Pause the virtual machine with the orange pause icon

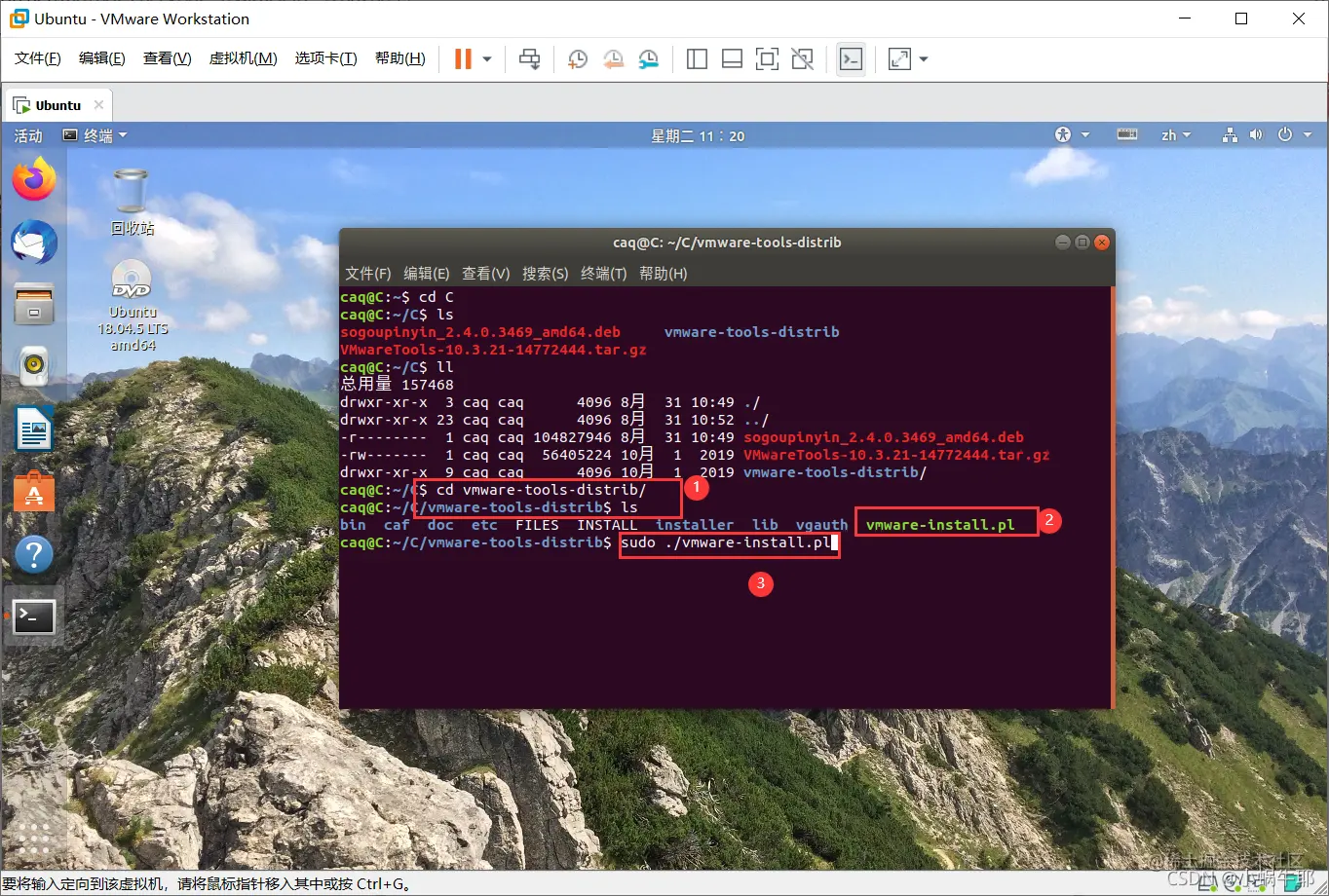pyautogui.click(x=463, y=59)
